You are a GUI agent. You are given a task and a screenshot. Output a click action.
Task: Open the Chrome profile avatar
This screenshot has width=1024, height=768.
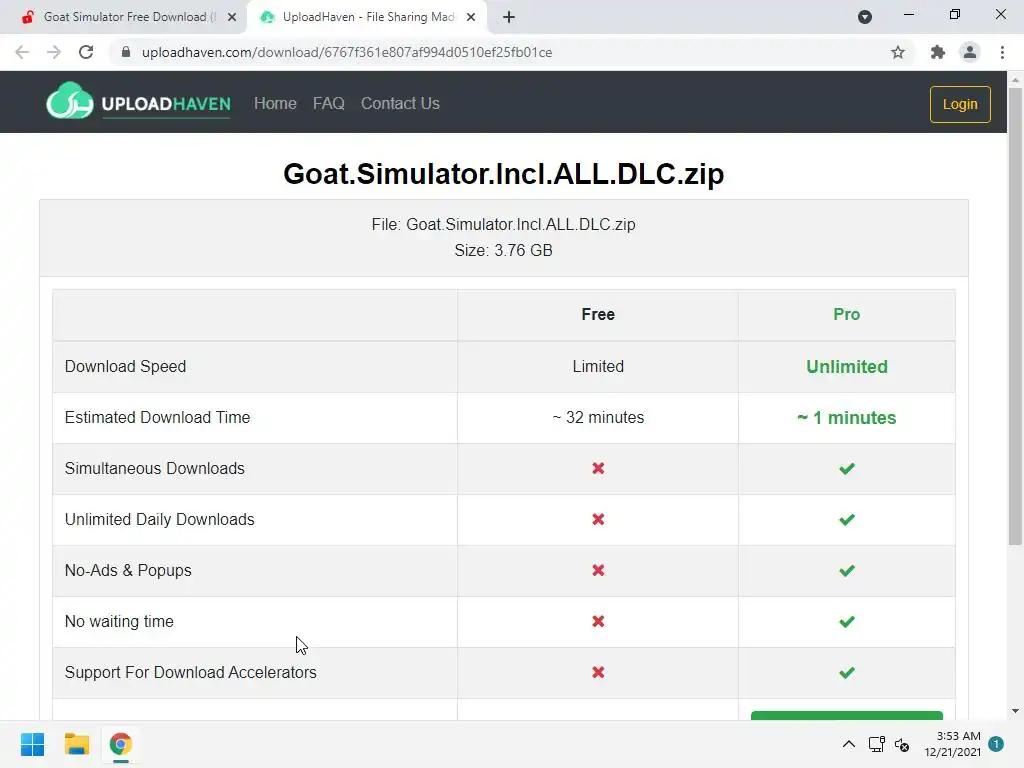pyautogui.click(x=970, y=52)
